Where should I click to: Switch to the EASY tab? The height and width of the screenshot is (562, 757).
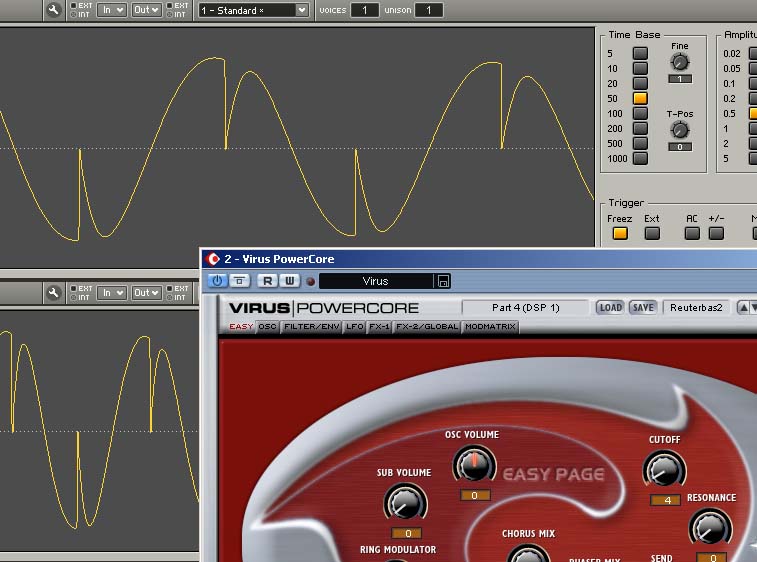241,327
